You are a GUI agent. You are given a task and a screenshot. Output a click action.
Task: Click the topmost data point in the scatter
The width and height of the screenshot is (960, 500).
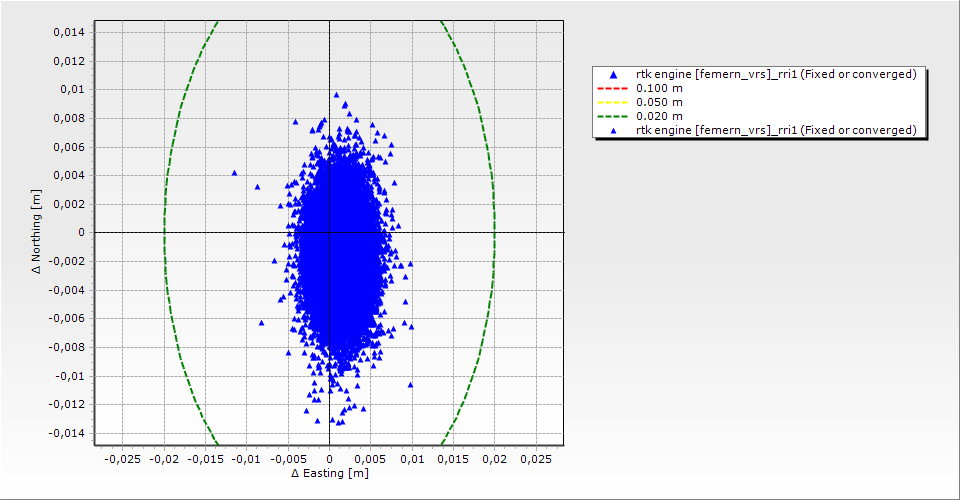(336, 95)
